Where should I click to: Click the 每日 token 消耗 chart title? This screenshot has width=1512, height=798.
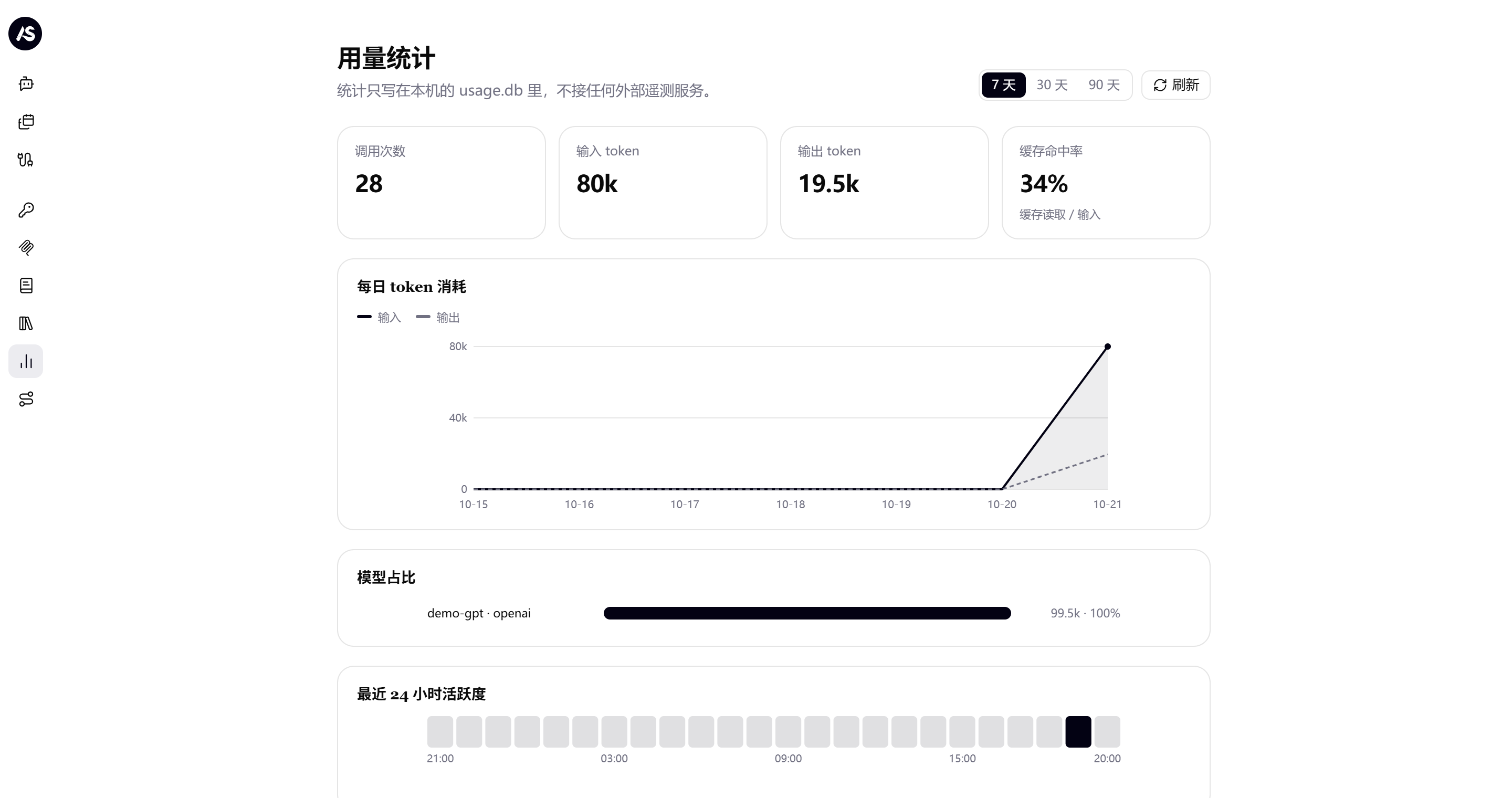tap(412, 287)
